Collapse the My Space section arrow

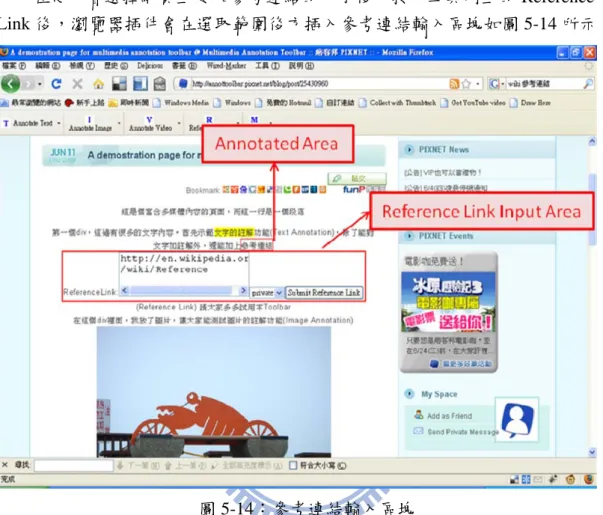(x=410, y=394)
